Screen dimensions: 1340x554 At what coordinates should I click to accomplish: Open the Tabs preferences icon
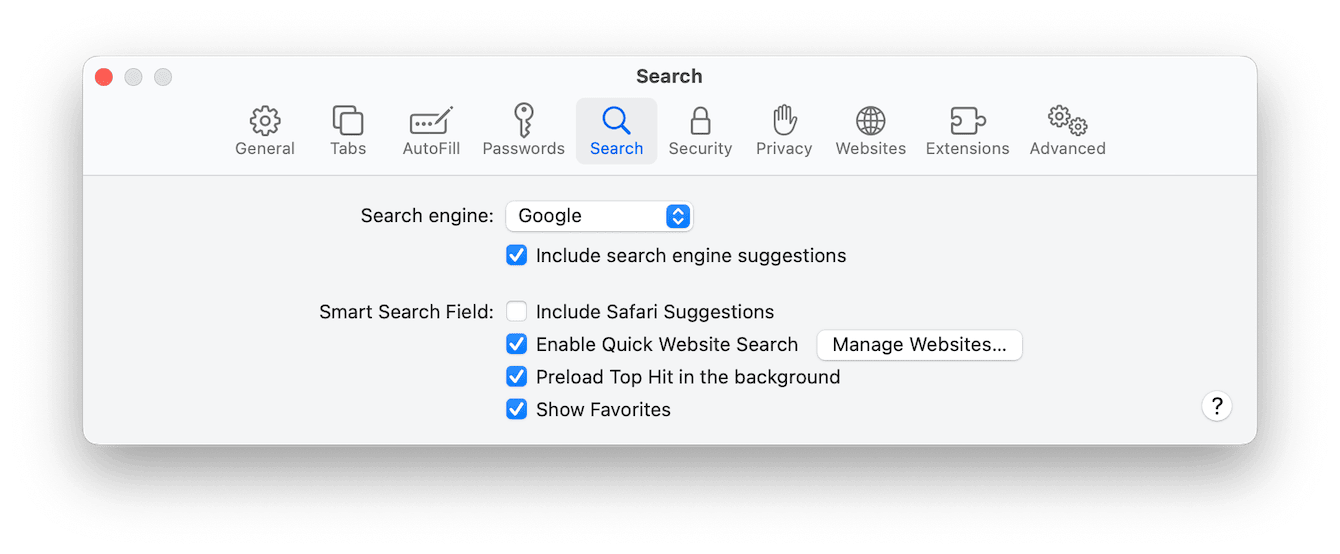(348, 121)
